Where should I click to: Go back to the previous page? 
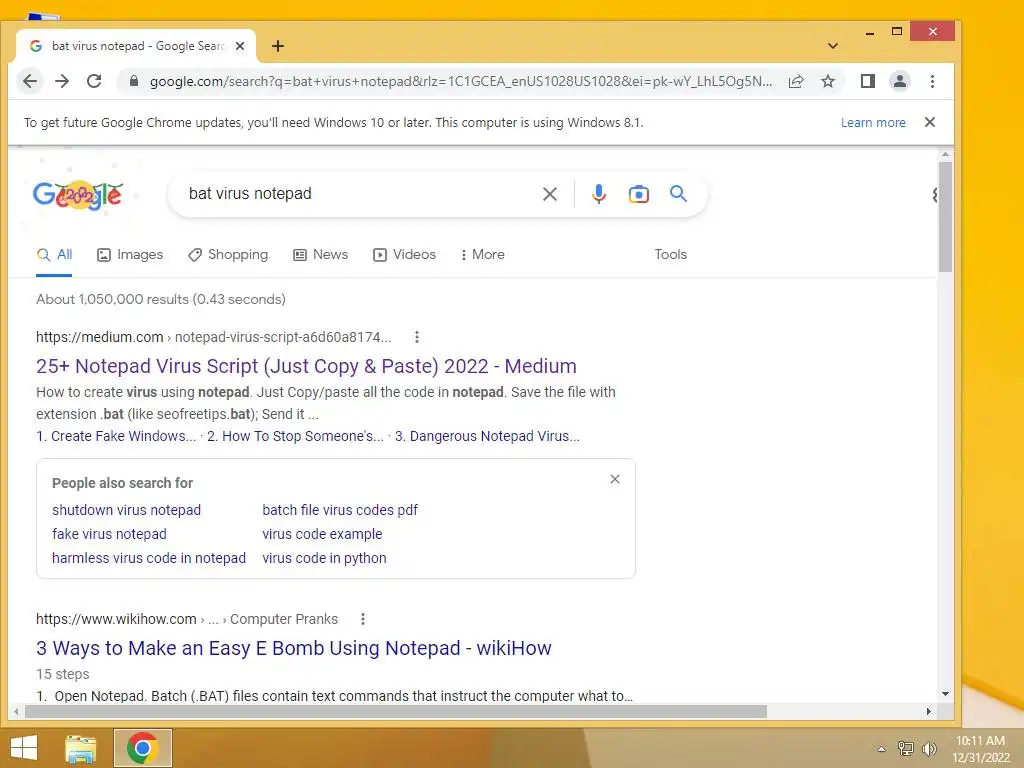click(30, 81)
